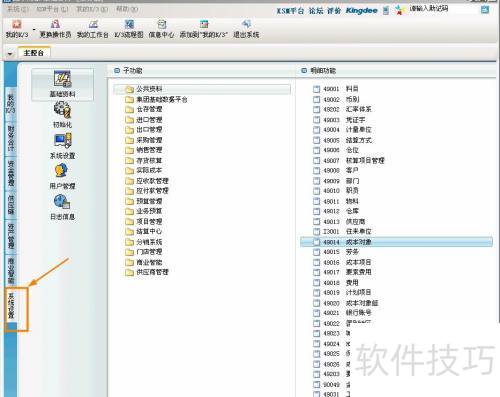Open the K/3流程图 toolbar icon
This screenshot has width=500, height=397.
[x=129, y=24]
